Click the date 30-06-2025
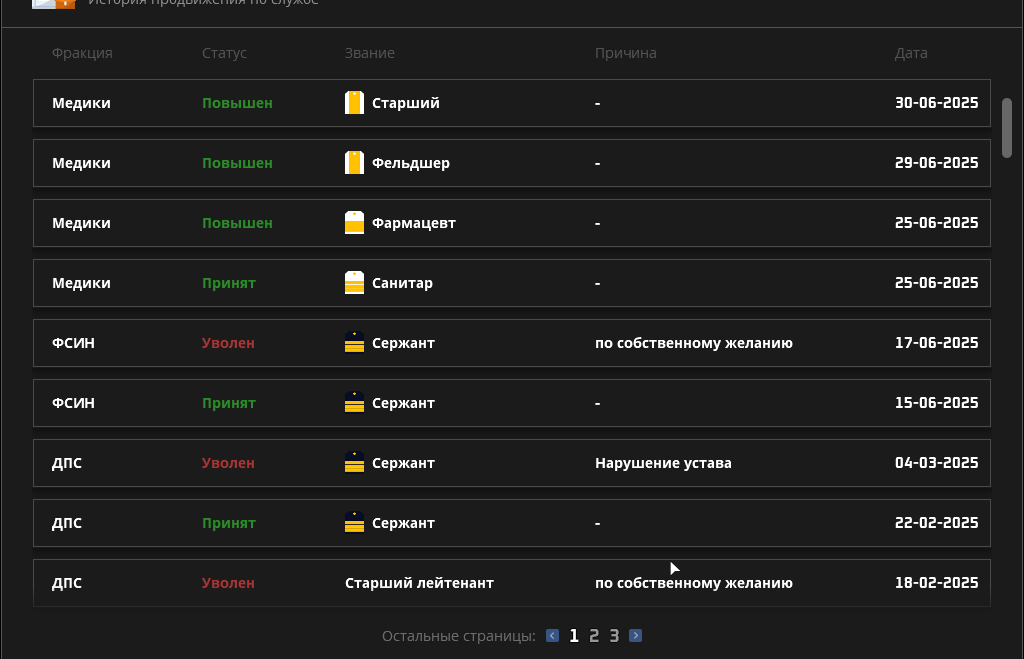Image resolution: width=1024 pixels, height=659 pixels. tap(936, 103)
